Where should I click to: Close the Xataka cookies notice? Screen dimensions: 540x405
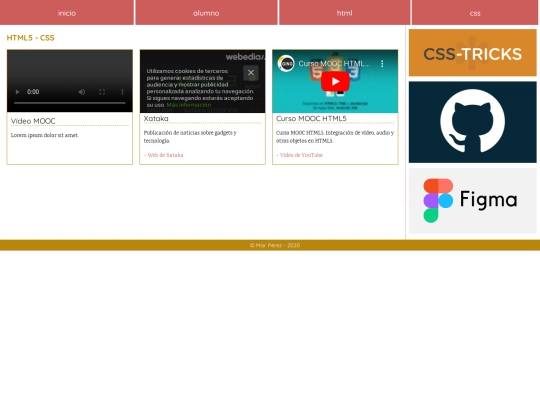coord(251,73)
